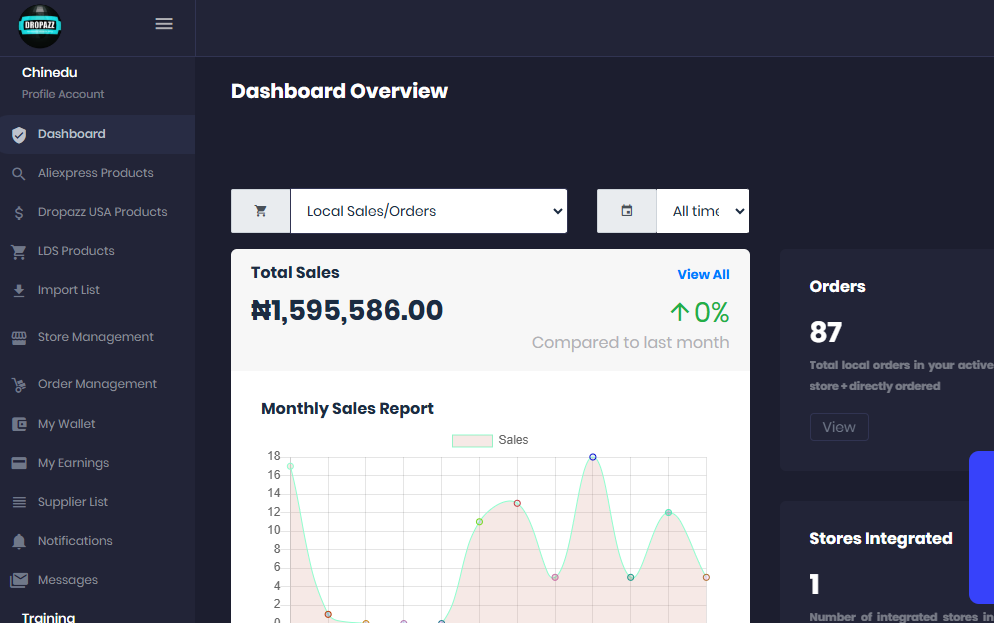Click the Store Management storefront icon

click(18, 338)
